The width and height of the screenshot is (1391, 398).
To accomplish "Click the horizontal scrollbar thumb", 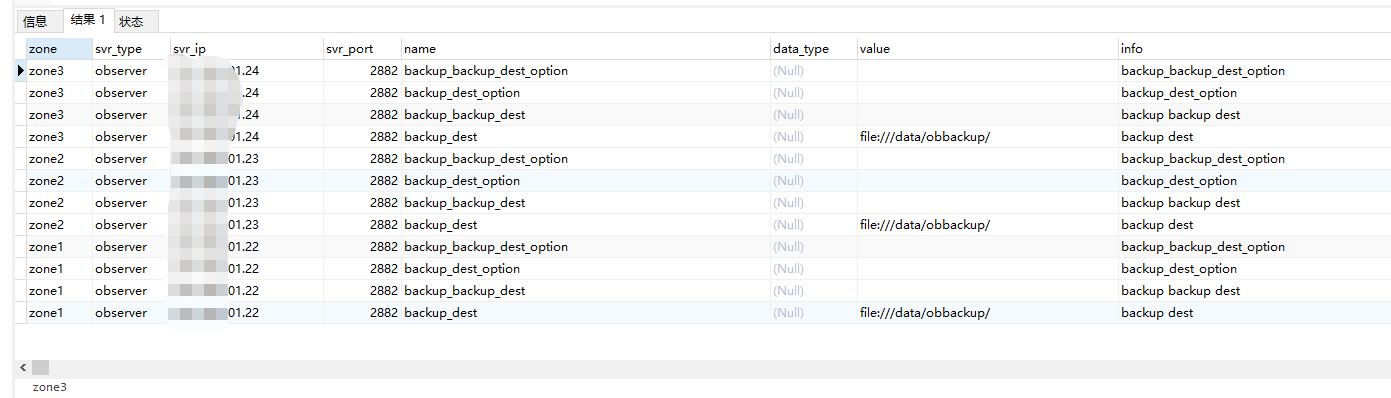I will pos(40,368).
